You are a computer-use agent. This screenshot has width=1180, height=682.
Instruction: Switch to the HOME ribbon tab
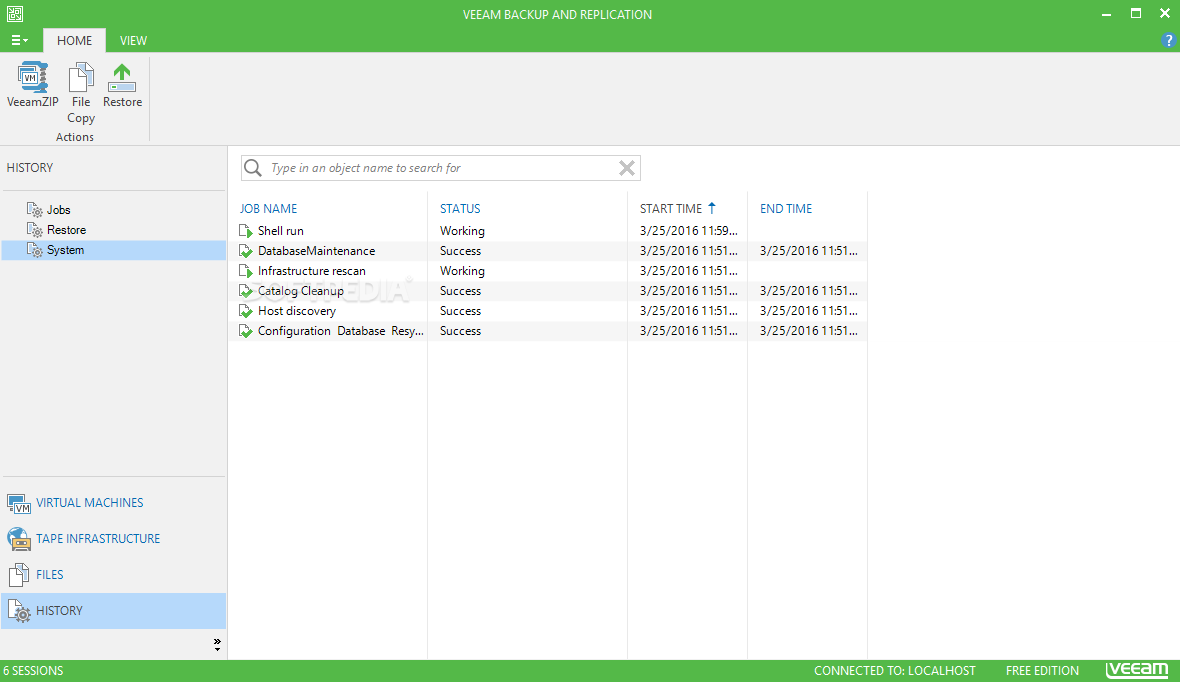[75, 41]
